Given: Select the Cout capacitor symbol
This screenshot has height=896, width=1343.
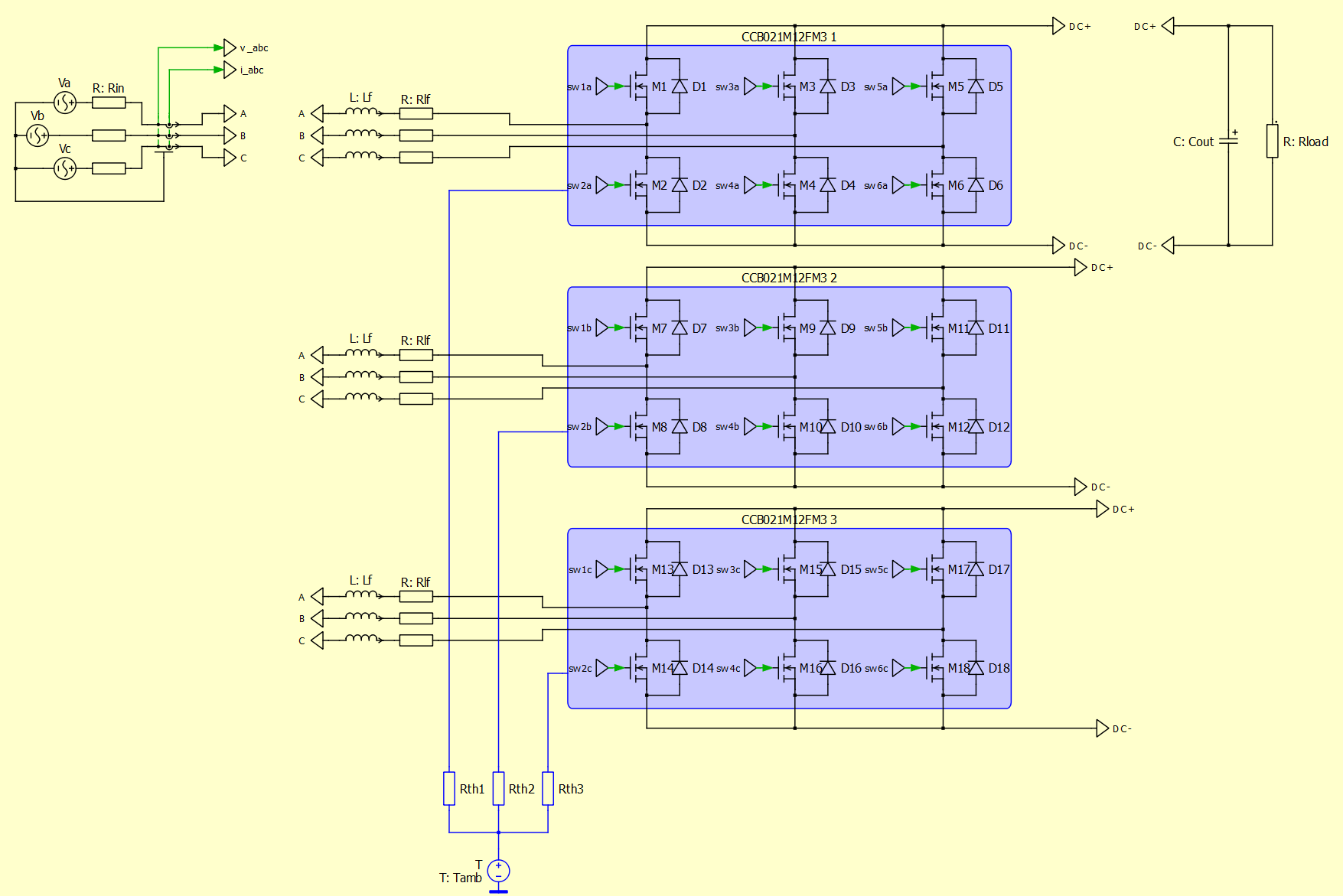Looking at the screenshot, I should pyautogui.click(x=1228, y=141).
